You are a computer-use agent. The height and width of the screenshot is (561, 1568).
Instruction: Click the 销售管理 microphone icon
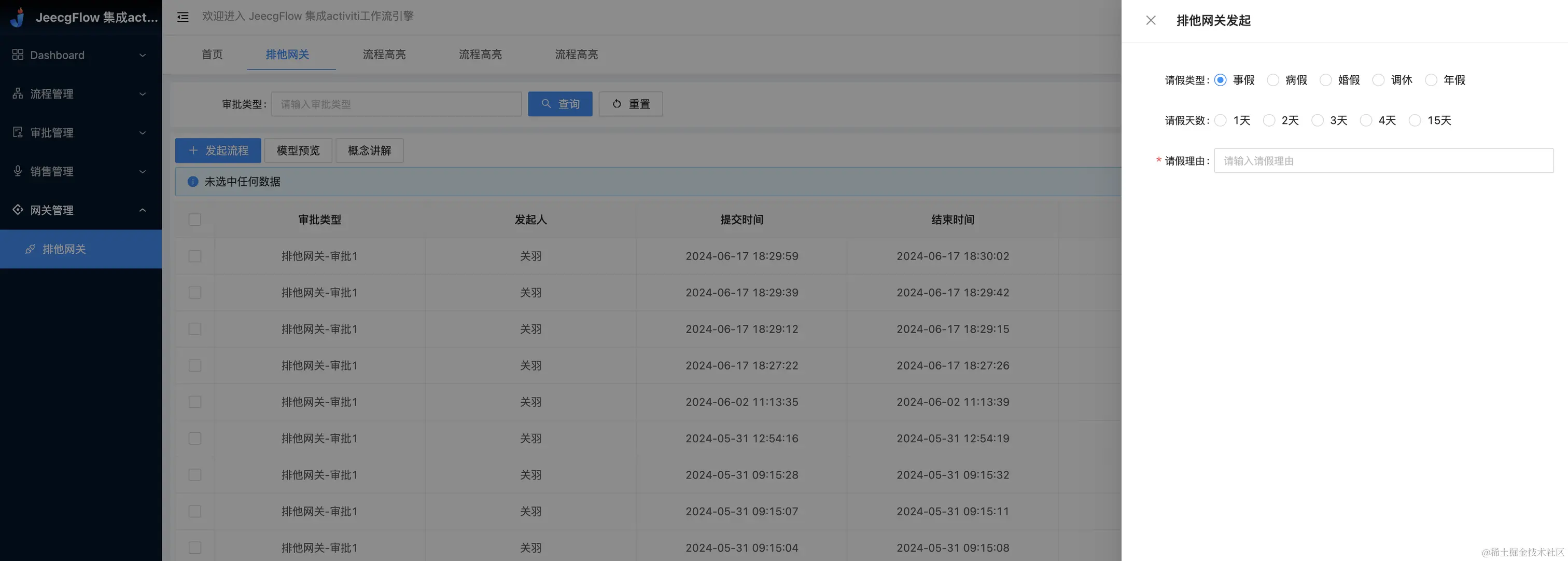coord(18,171)
